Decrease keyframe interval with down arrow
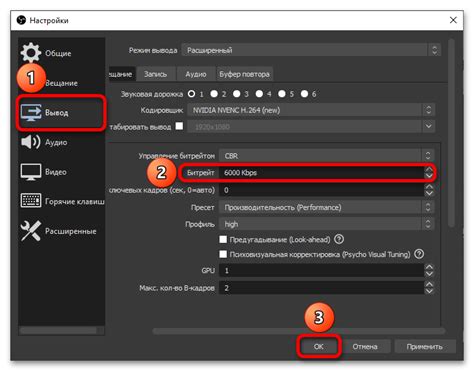474x371 pixels. [429, 193]
